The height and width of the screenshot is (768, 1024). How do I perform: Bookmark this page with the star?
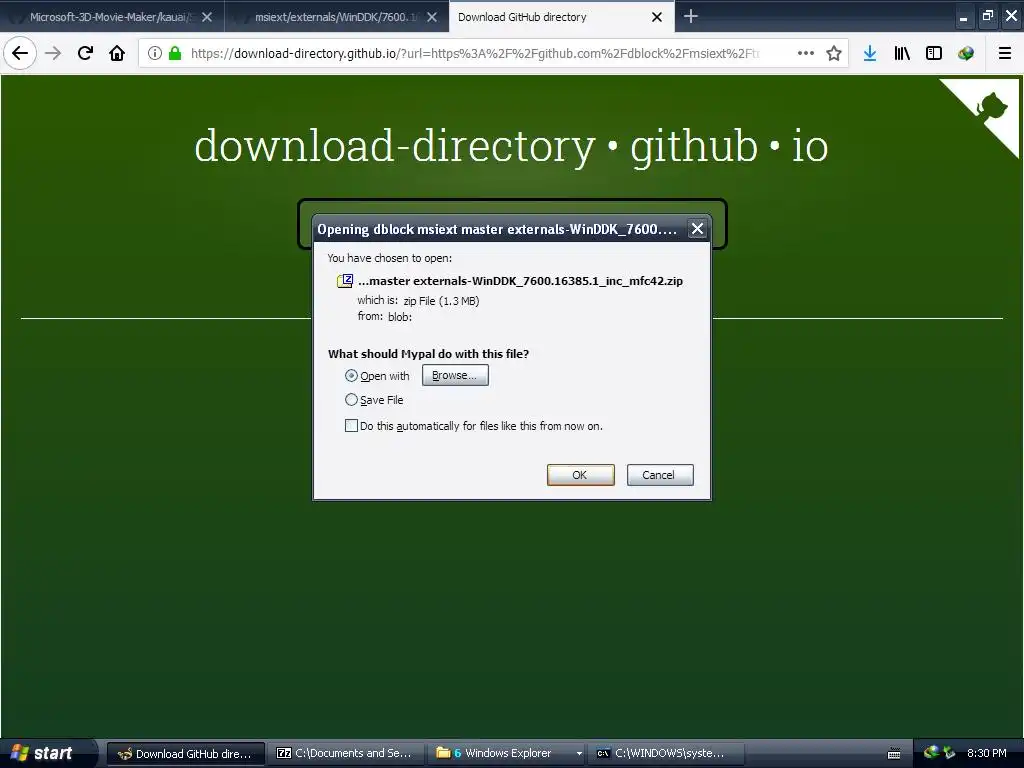833,53
